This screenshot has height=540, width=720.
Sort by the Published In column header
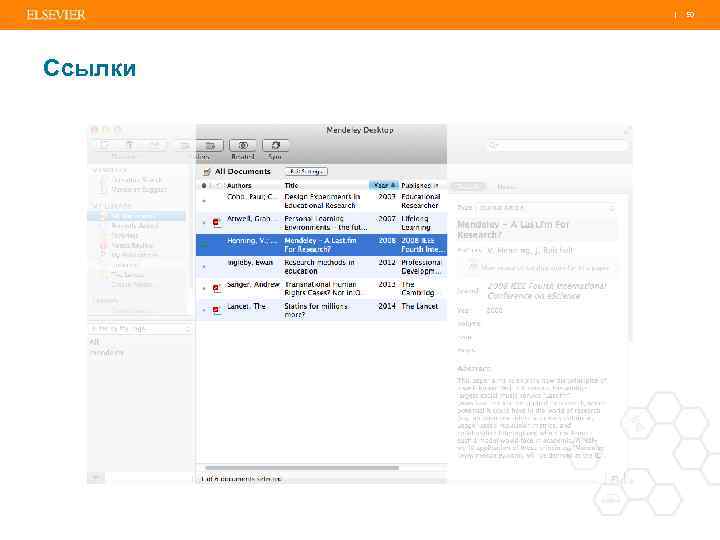pyautogui.click(x=420, y=186)
